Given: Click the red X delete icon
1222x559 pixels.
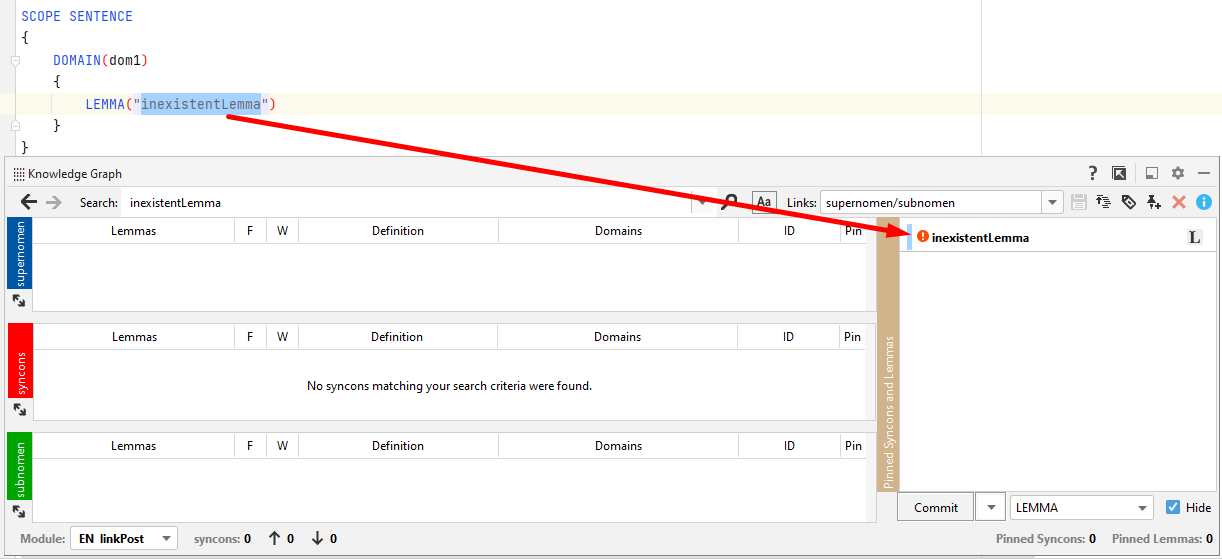Looking at the screenshot, I should 1179,202.
